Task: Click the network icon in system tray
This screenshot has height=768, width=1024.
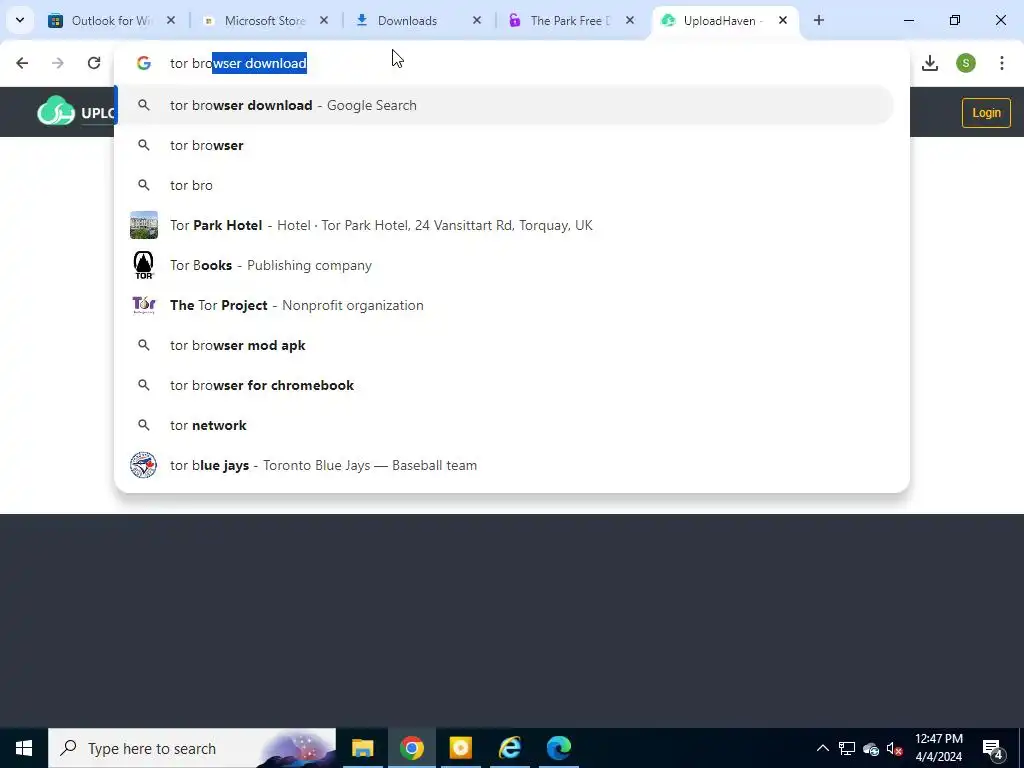Action: click(x=847, y=748)
